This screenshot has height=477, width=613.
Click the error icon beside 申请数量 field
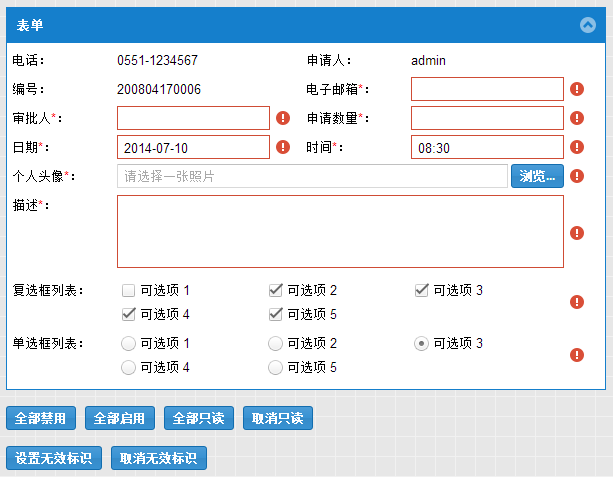coord(577,118)
